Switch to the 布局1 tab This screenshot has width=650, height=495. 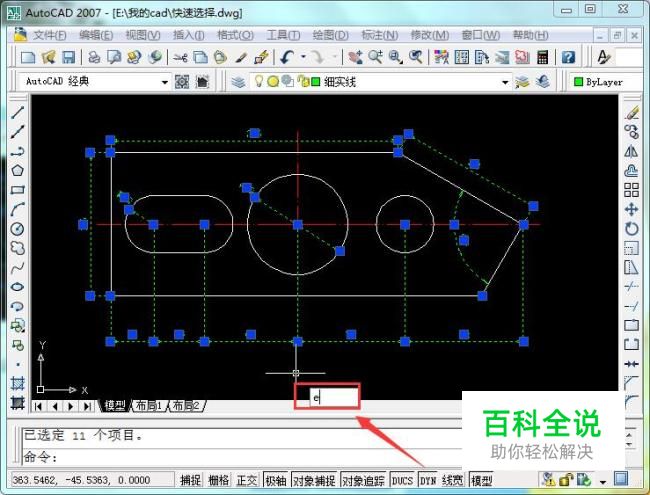(x=148, y=406)
